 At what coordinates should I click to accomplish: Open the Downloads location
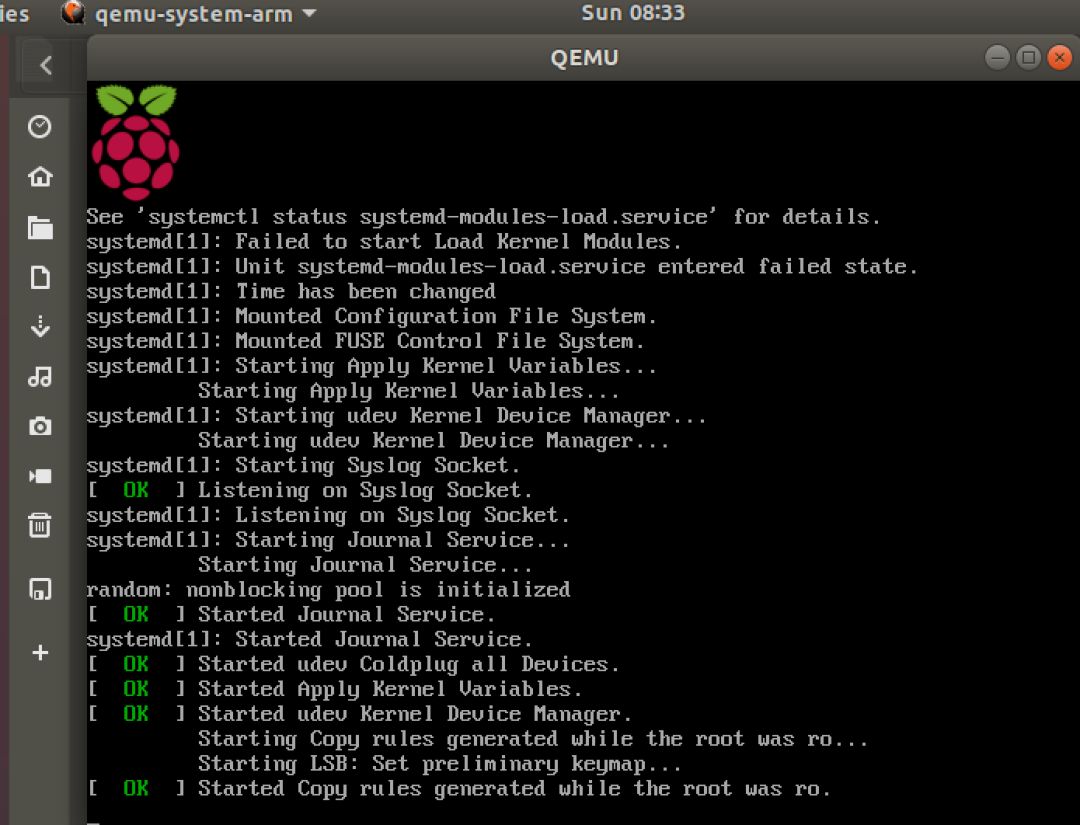coord(40,326)
